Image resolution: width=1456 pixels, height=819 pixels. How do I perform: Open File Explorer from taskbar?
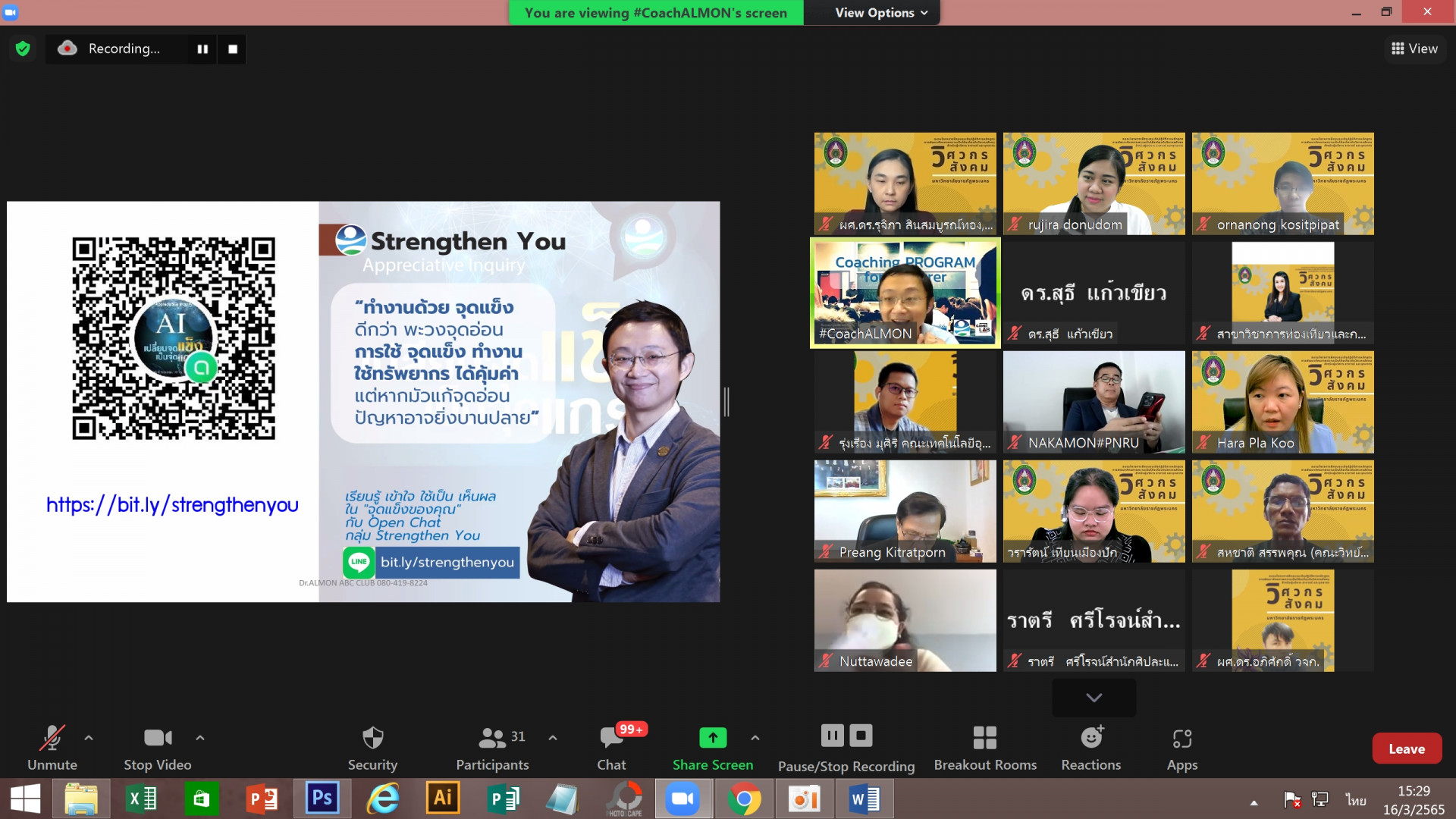[x=81, y=799]
